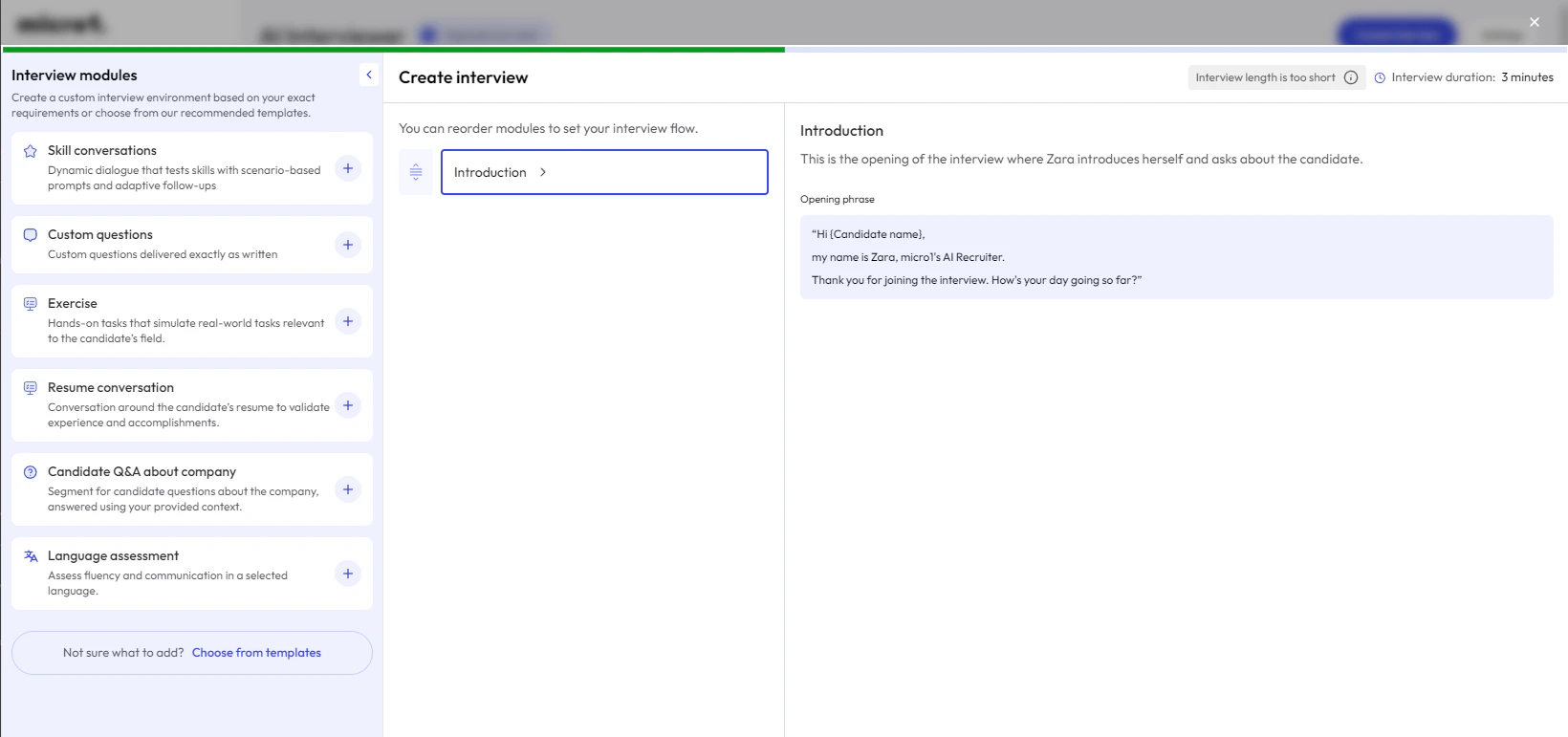Add the Skill conversations module
This screenshot has width=1568, height=737.
tap(348, 168)
